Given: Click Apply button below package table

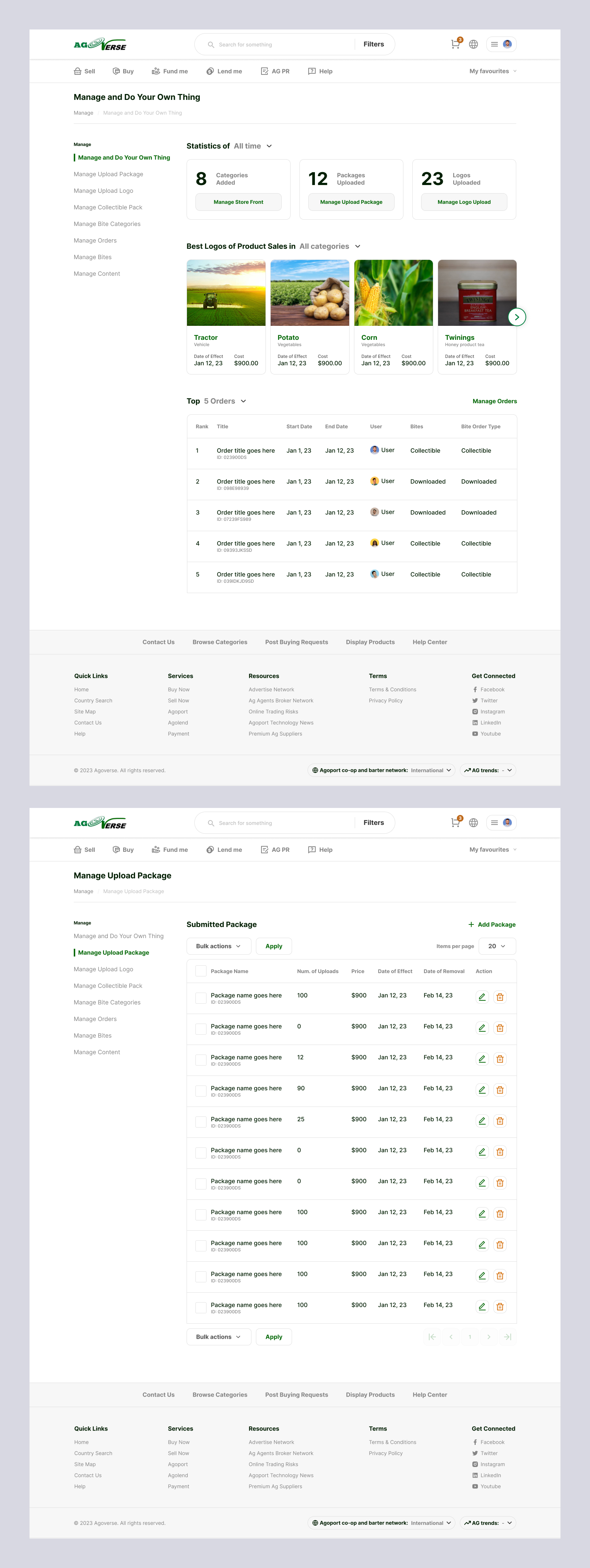Looking at the screenshot, I should tap(274, 1337).
